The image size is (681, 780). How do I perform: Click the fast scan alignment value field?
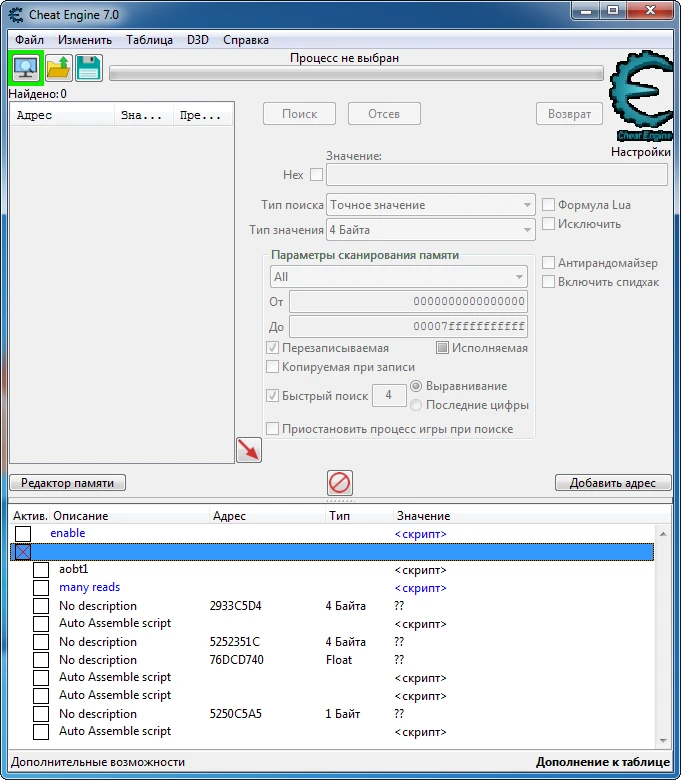coord(389,395)
